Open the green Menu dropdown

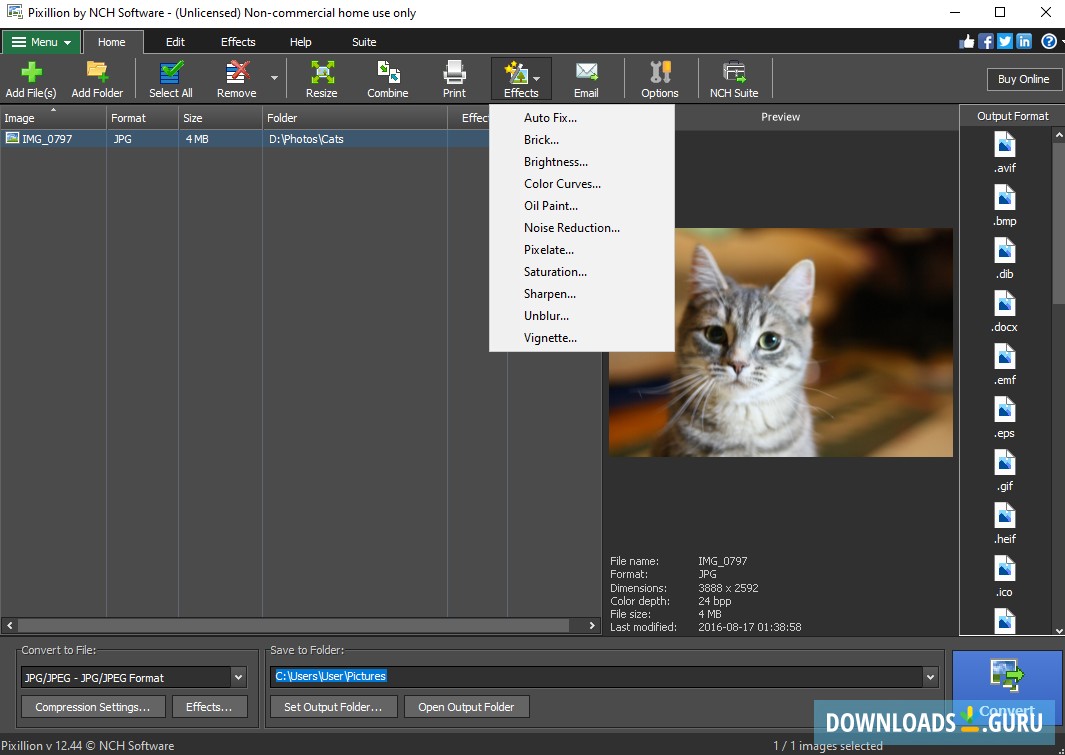click(40, 42)
